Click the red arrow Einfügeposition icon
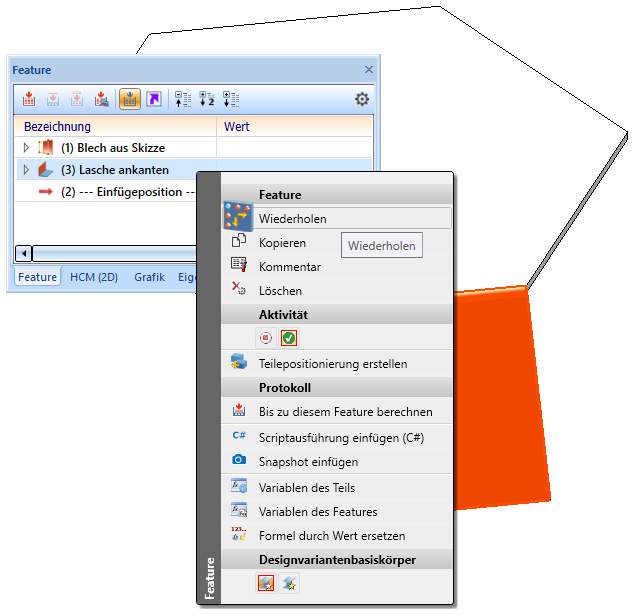The image size is (633, 615). 46,191
